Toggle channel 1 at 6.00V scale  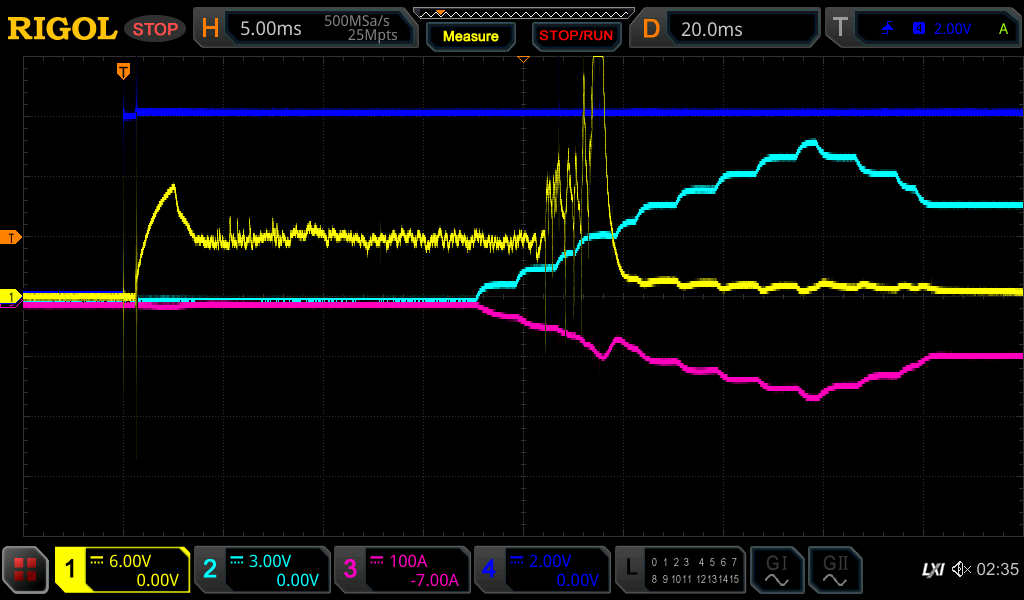pyautogui.click(x=122, y=570)
